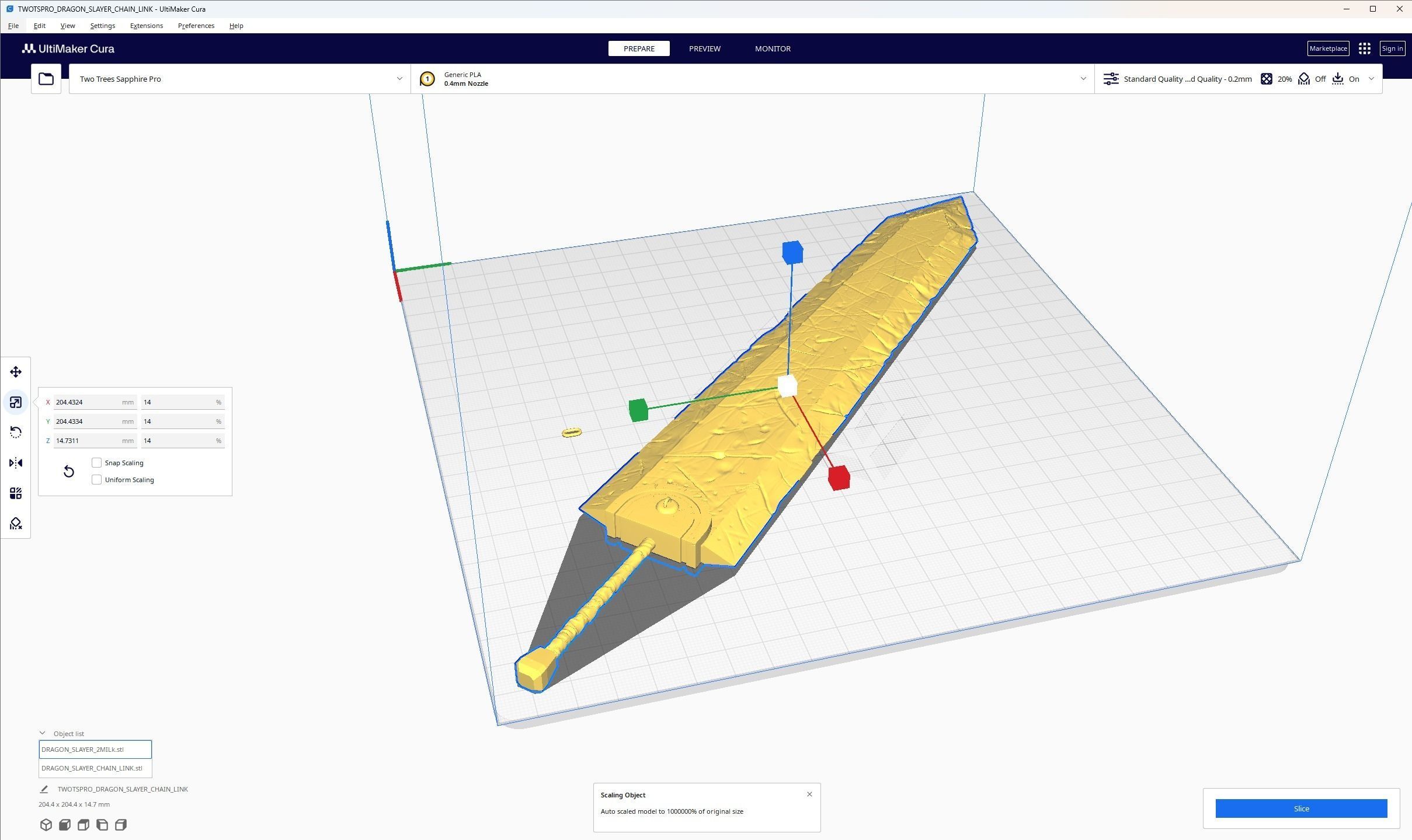Click the white uniform scale center handle
Image resolution: width=1412 pixels, height=840 pixels.
click(x=787, y=386)
